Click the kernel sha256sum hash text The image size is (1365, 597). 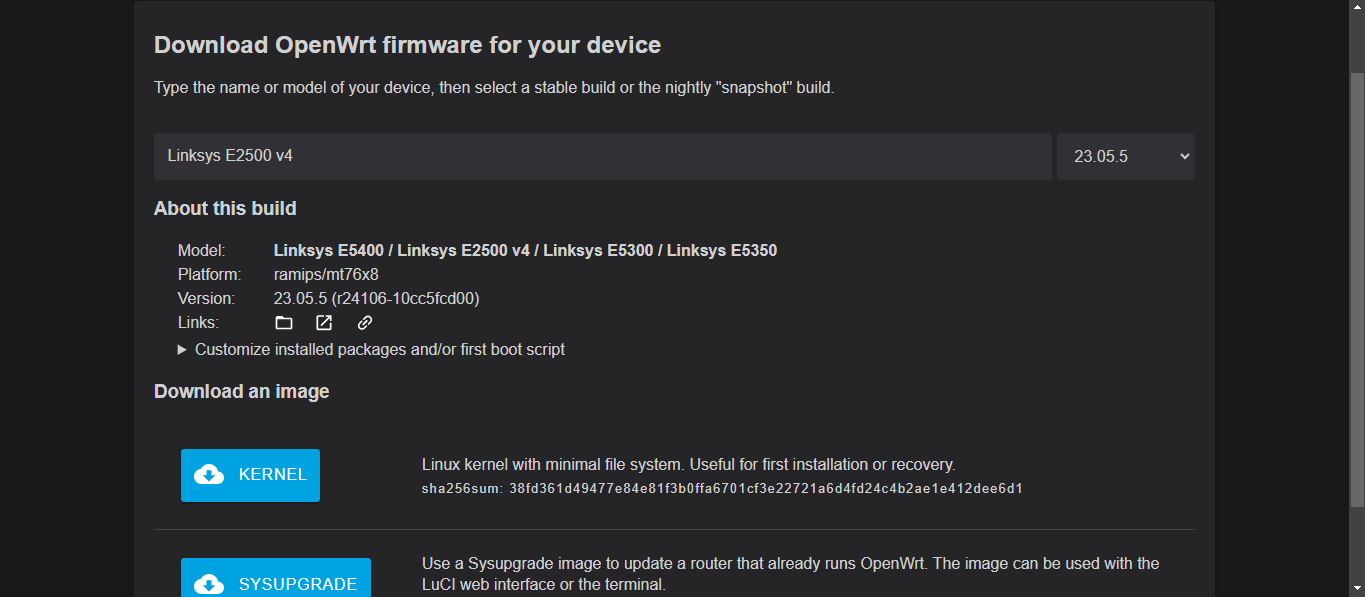(766, 489)
